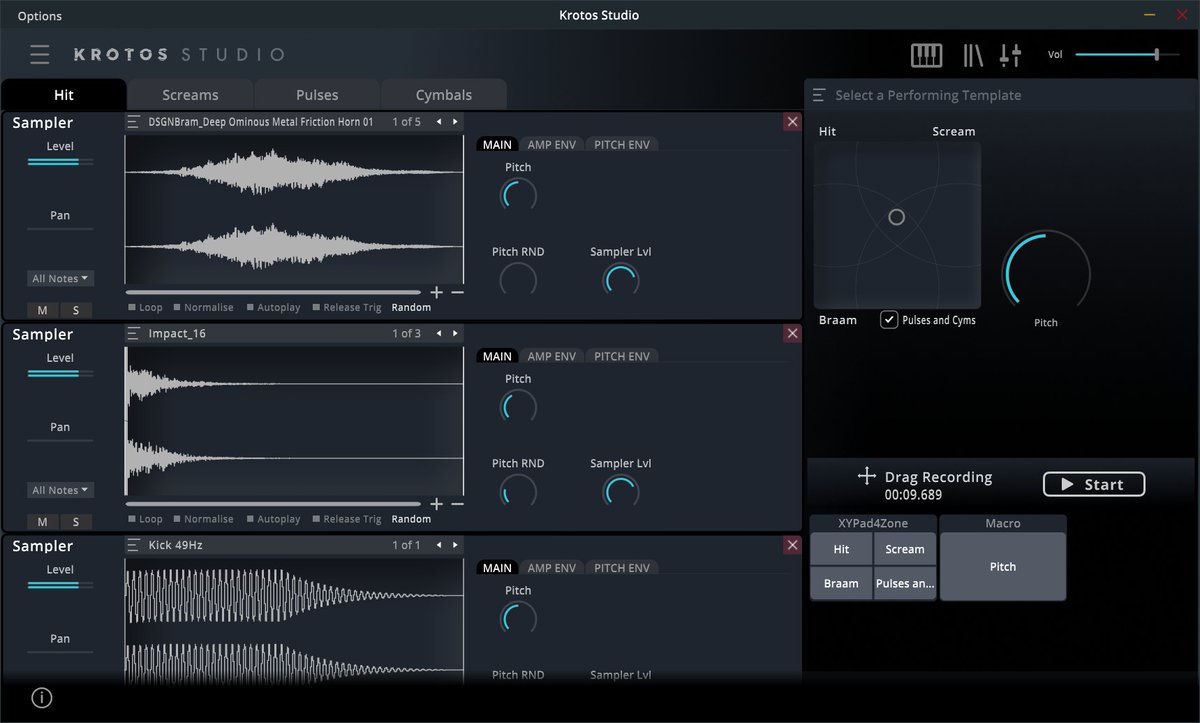Open AMP ENV tab in Kick 49Hz sampler

(x=552, y=568)
